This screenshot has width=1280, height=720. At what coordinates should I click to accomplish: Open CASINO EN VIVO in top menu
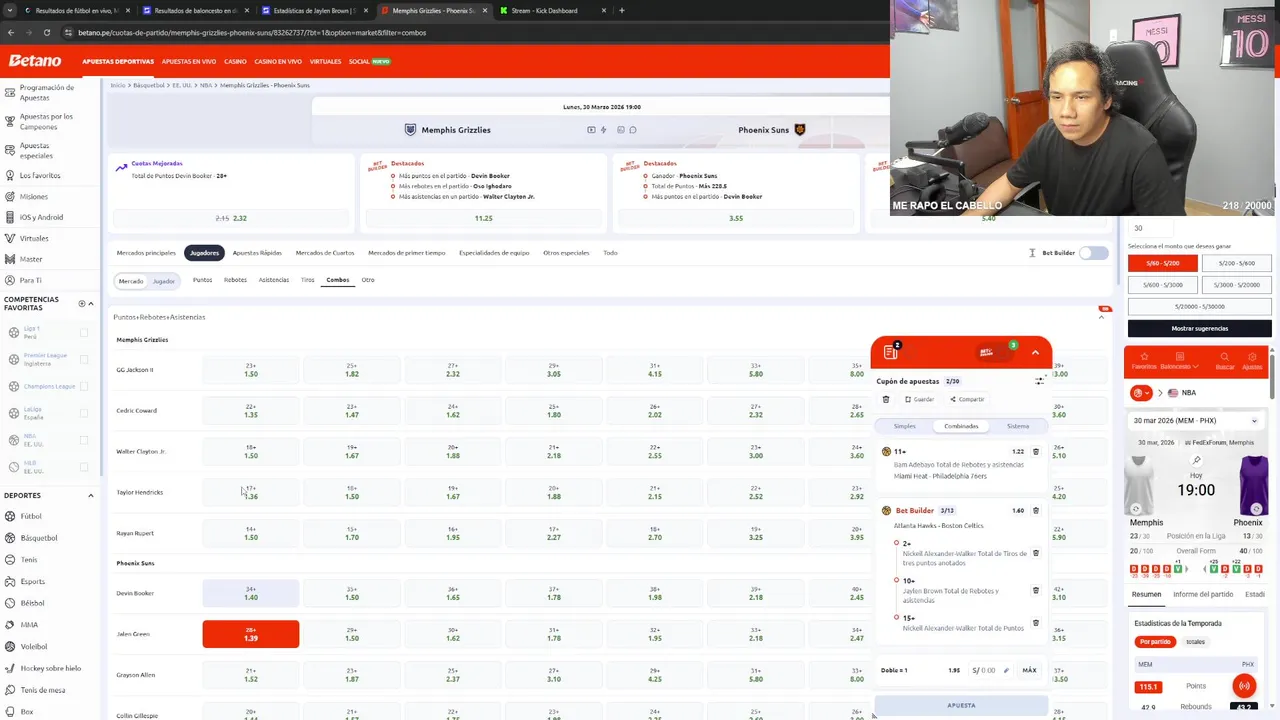tap(278, 62)
